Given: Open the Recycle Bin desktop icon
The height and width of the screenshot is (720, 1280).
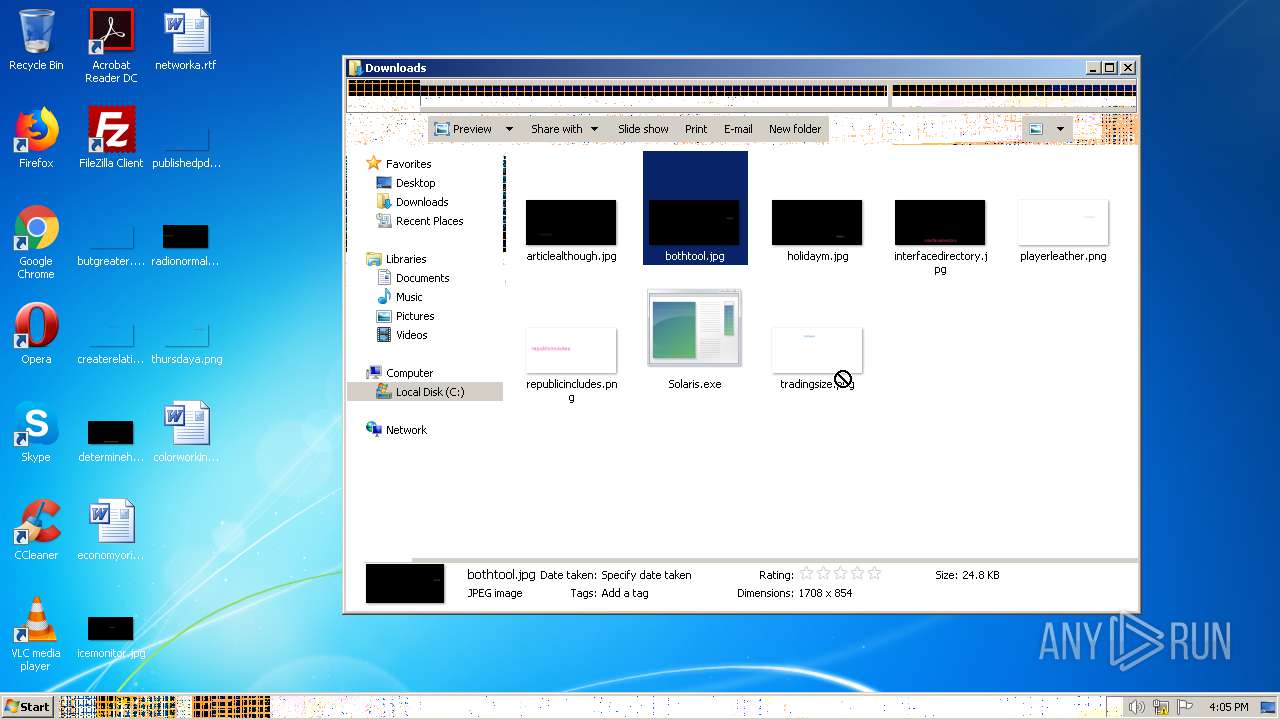Looking at the screenshot, I should coord(36,41).
